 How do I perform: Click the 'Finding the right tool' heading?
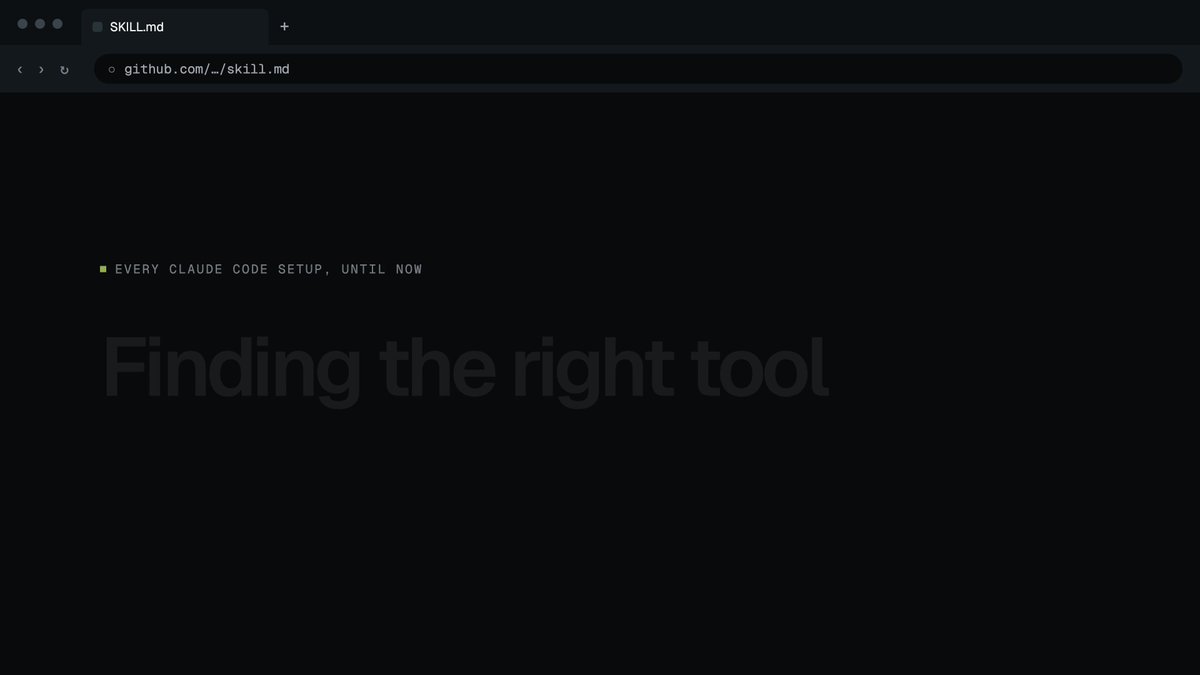pyautogui.click(x=466, y=369)
